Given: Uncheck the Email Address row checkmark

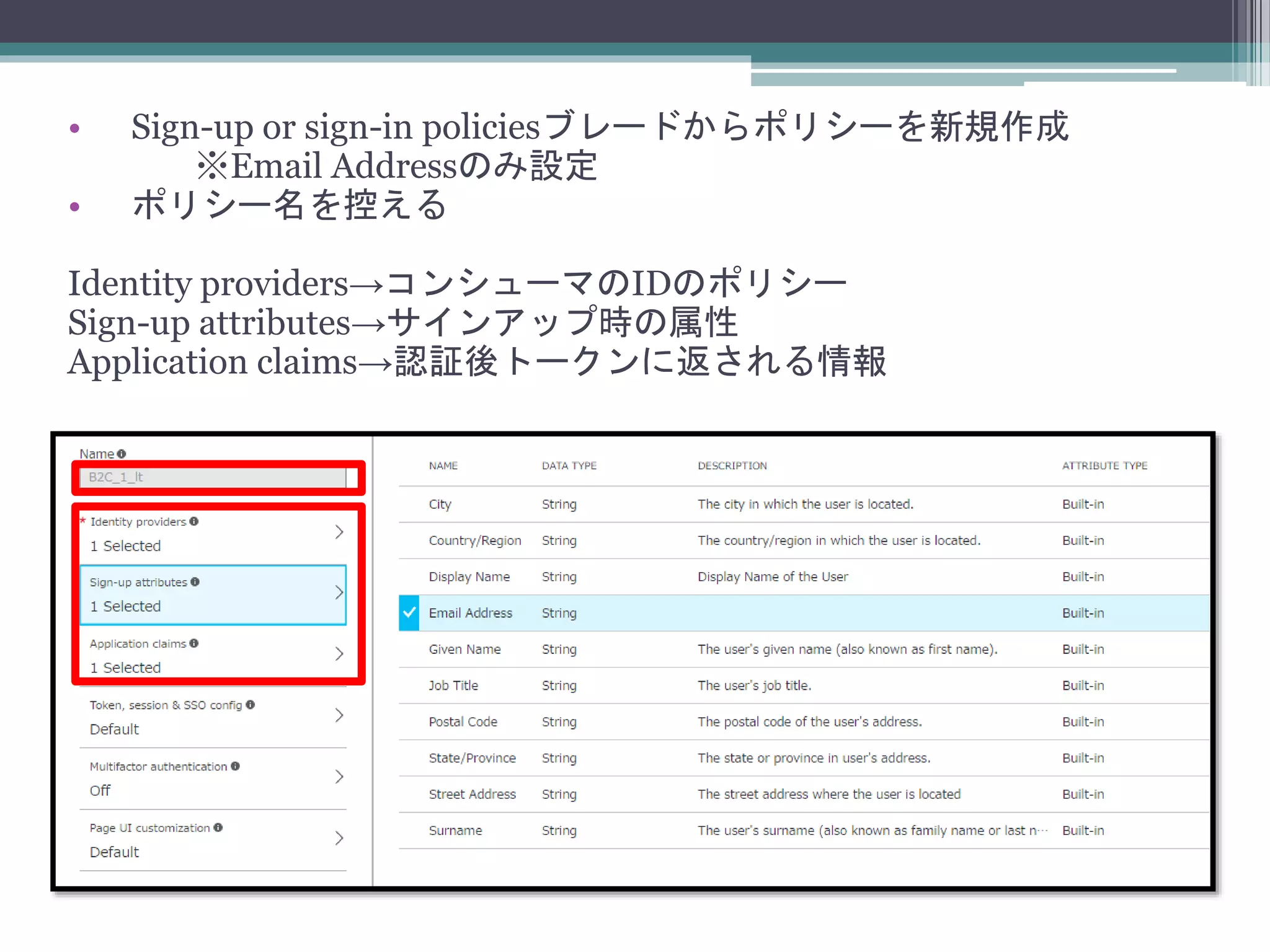Looking at the screenshot, I should (409, 612).
